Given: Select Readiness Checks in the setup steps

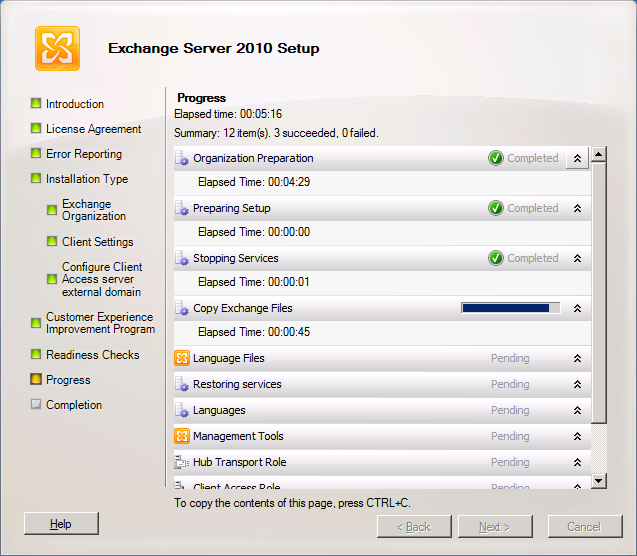Looking at the screenshot, I should pyautogui.click(x=92, y=355).
